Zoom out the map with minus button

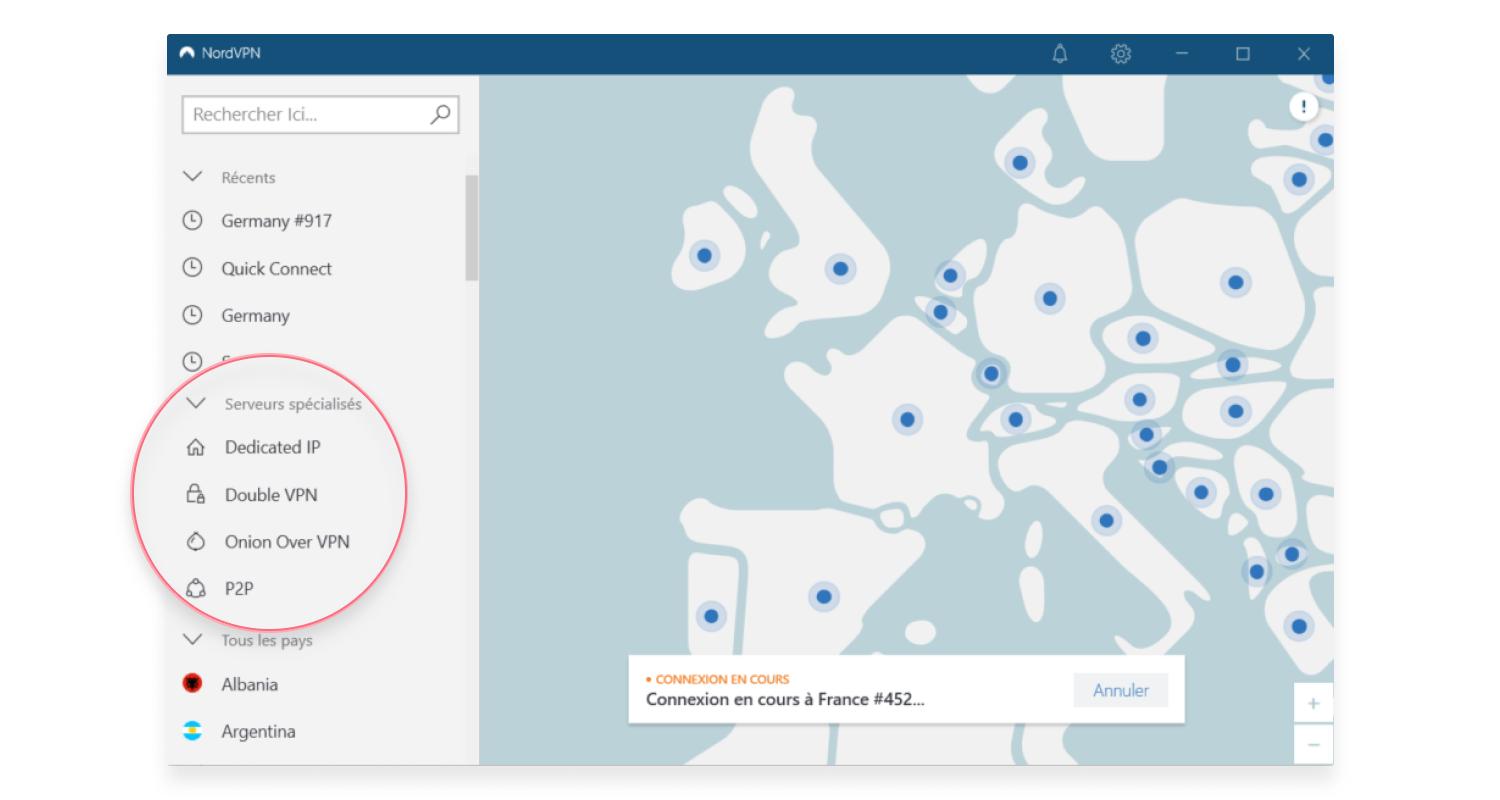pyautogui.click(x=1313, y=745)
